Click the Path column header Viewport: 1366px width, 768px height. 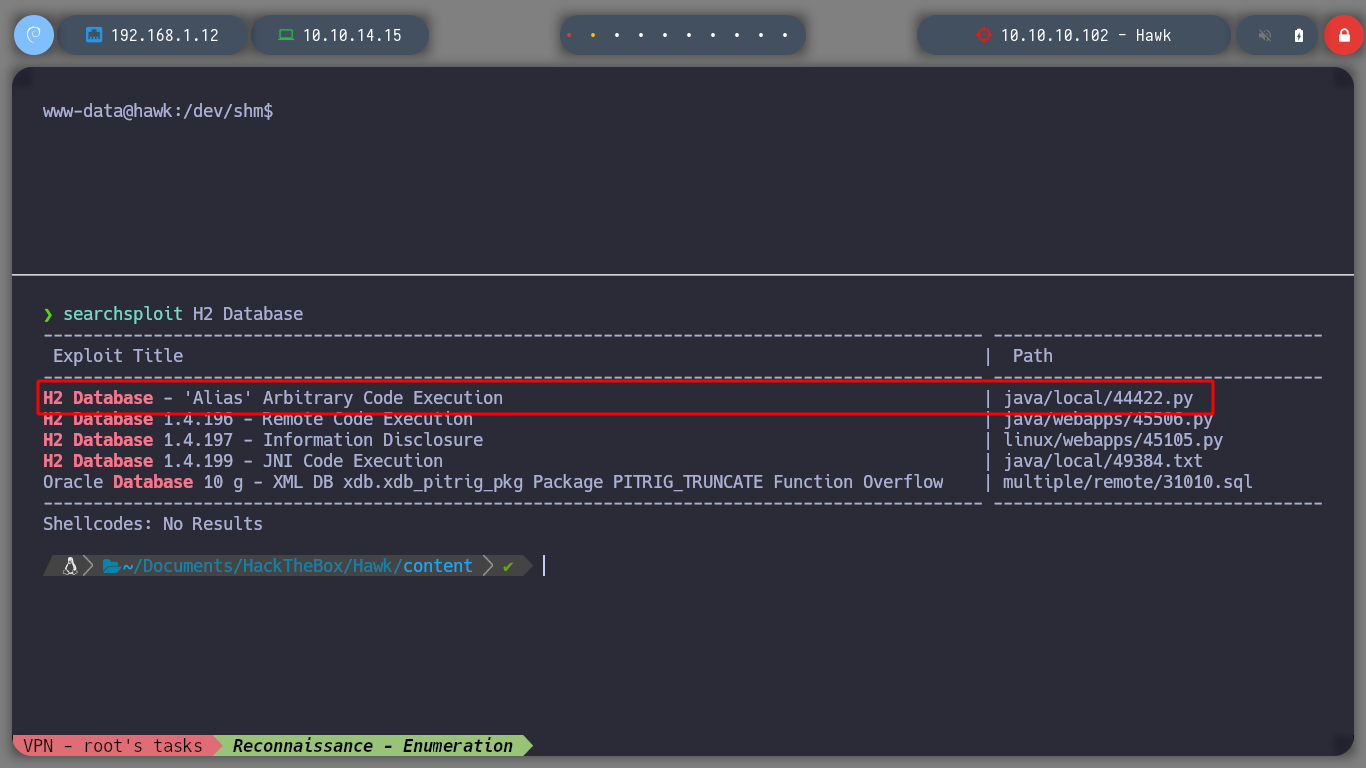click(x=1033, y=356)
